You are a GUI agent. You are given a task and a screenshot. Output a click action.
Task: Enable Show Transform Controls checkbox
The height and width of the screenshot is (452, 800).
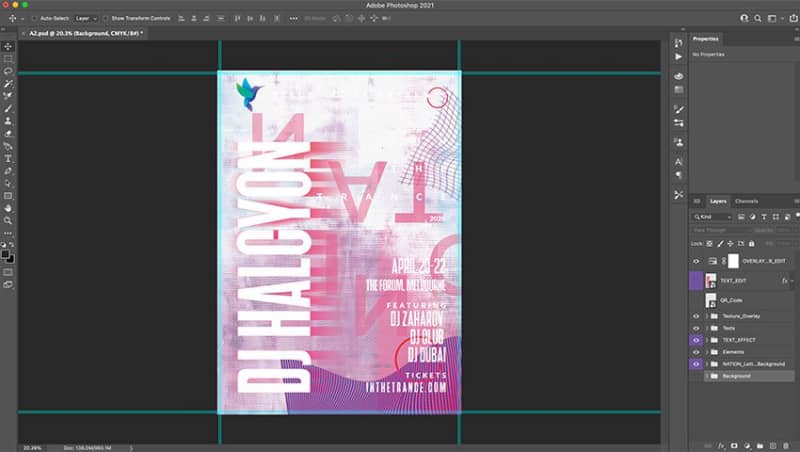106,18
